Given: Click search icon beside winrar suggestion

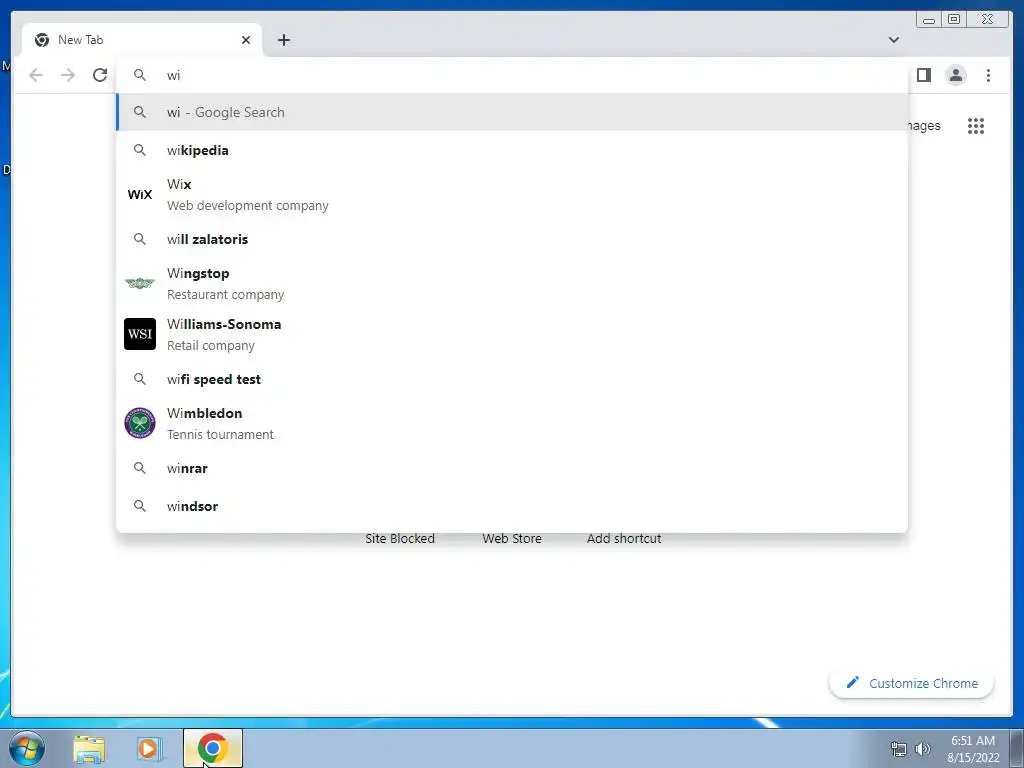Looking at the screenshot, I should coord(140,468).
